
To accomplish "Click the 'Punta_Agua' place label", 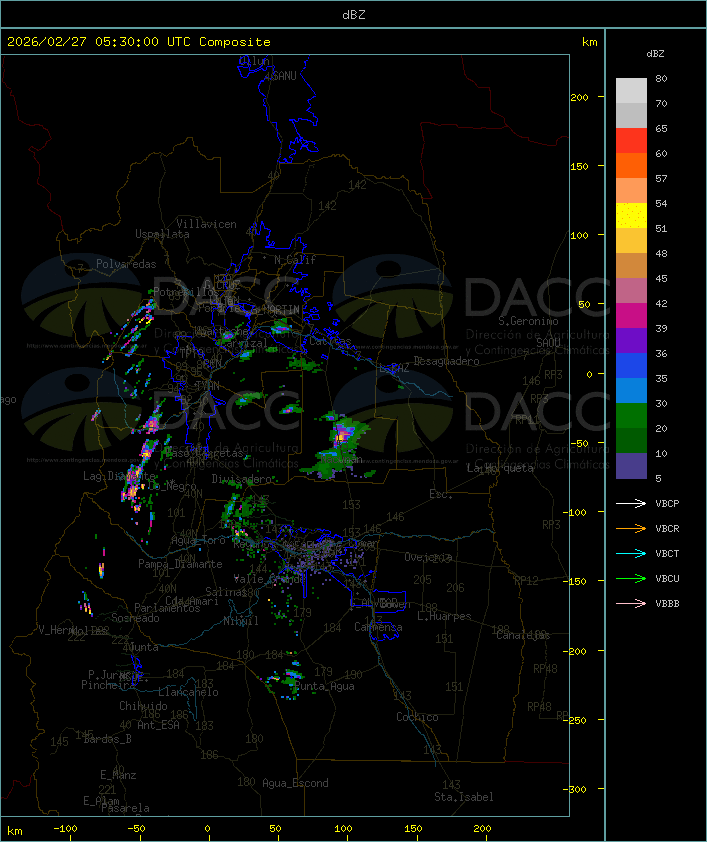I will (x=324, y=686).
